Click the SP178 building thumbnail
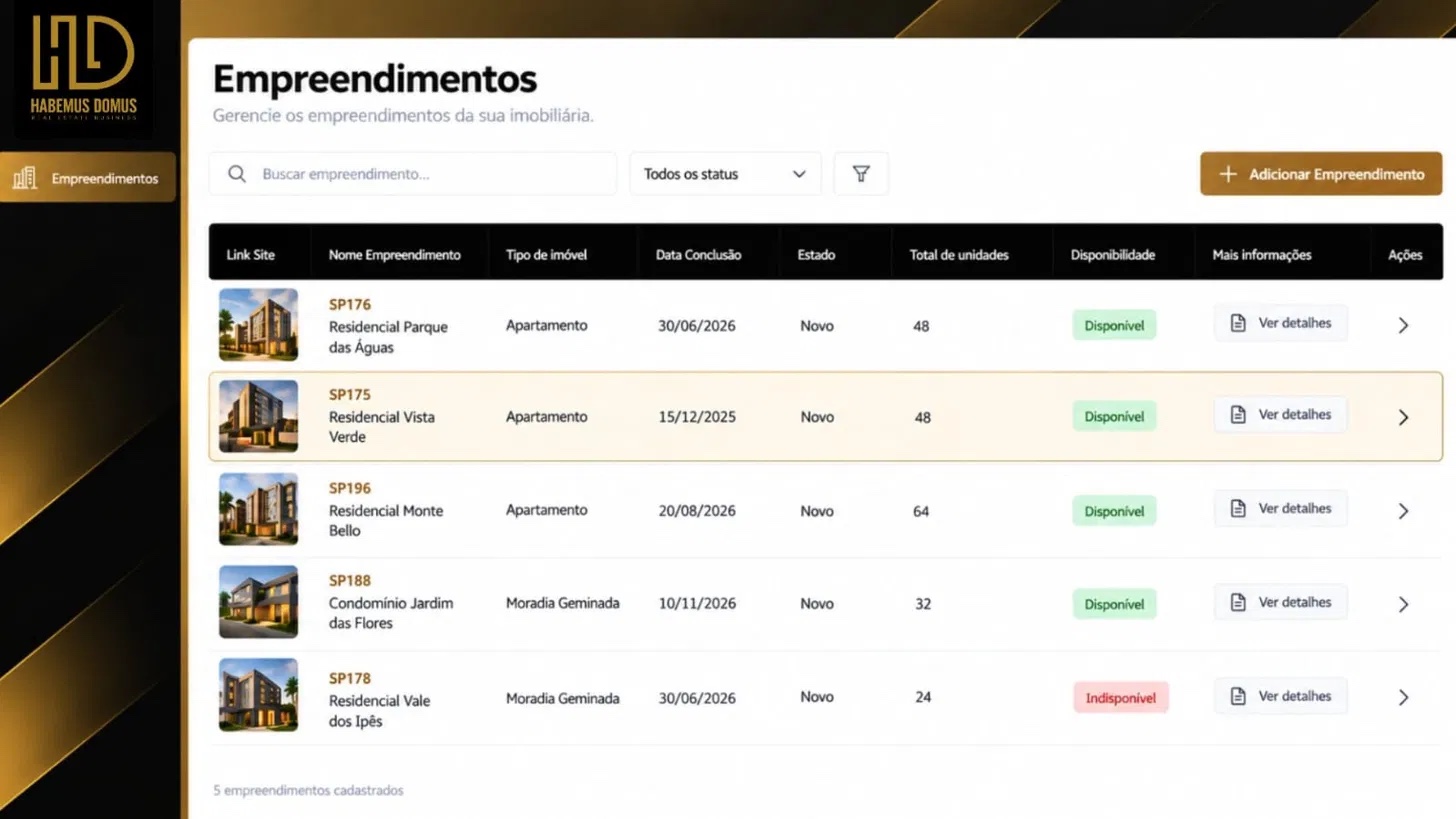 (259, 695)
